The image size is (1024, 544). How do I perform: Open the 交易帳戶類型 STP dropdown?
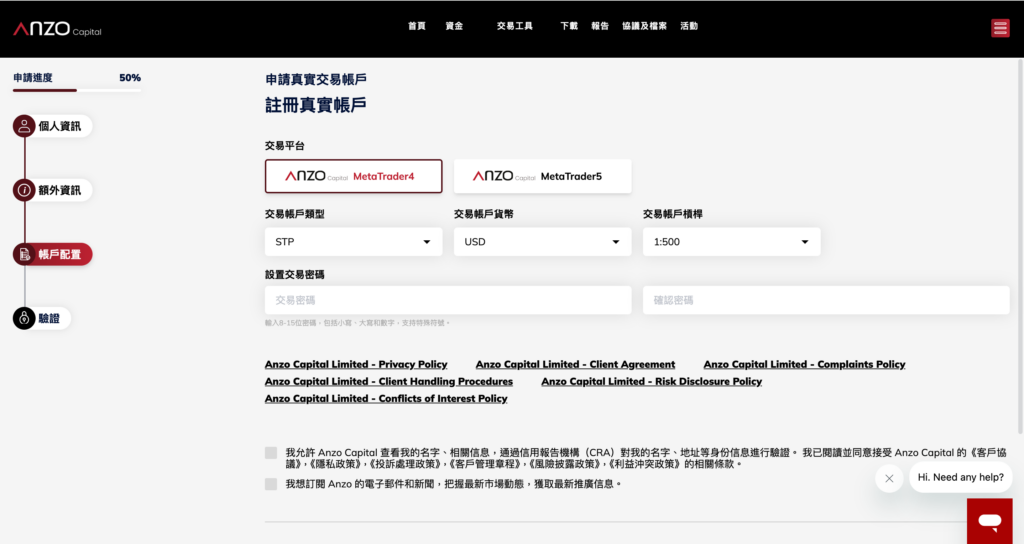[x=353, y=242]
